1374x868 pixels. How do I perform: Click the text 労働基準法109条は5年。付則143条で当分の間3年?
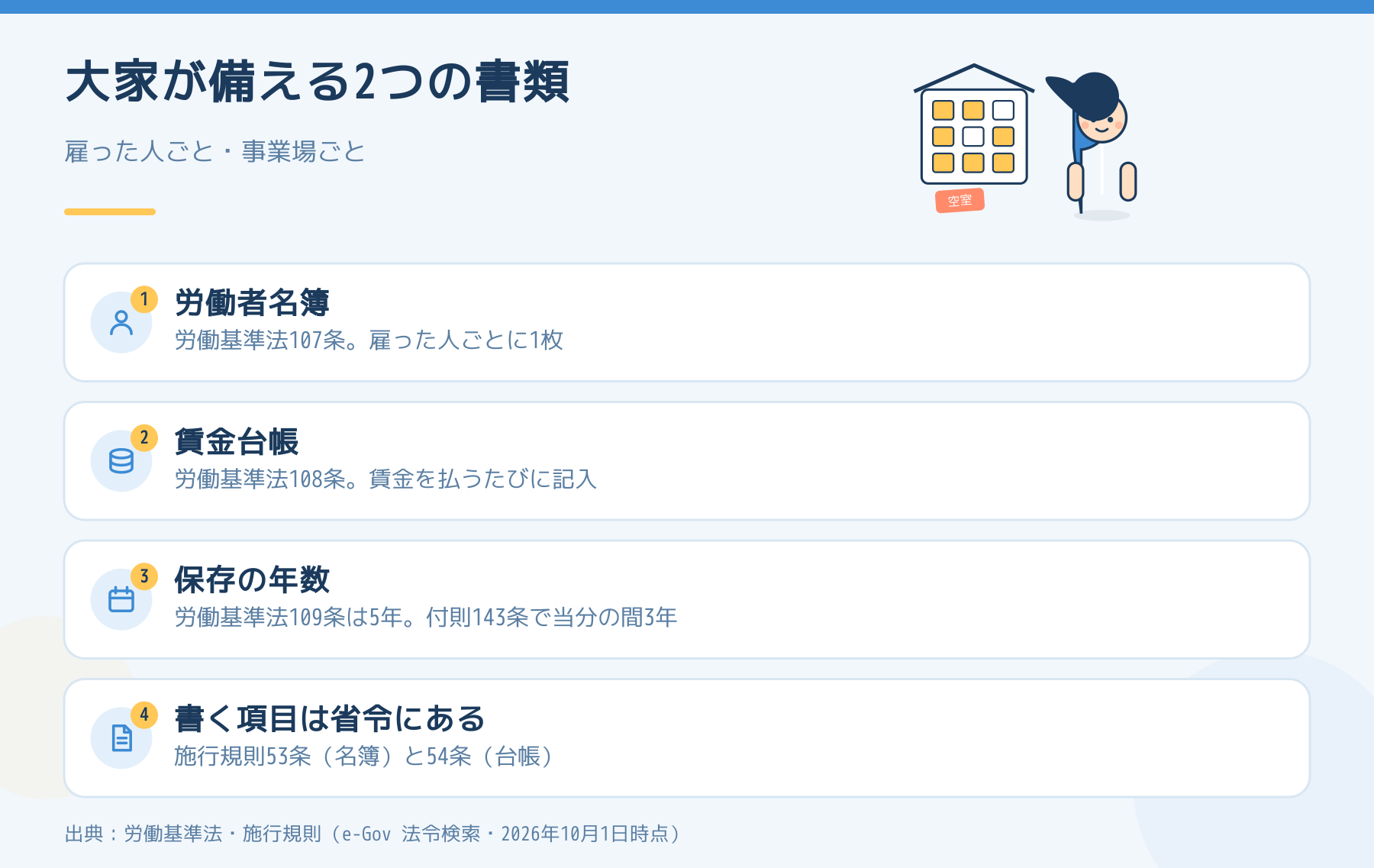(426, 618)
